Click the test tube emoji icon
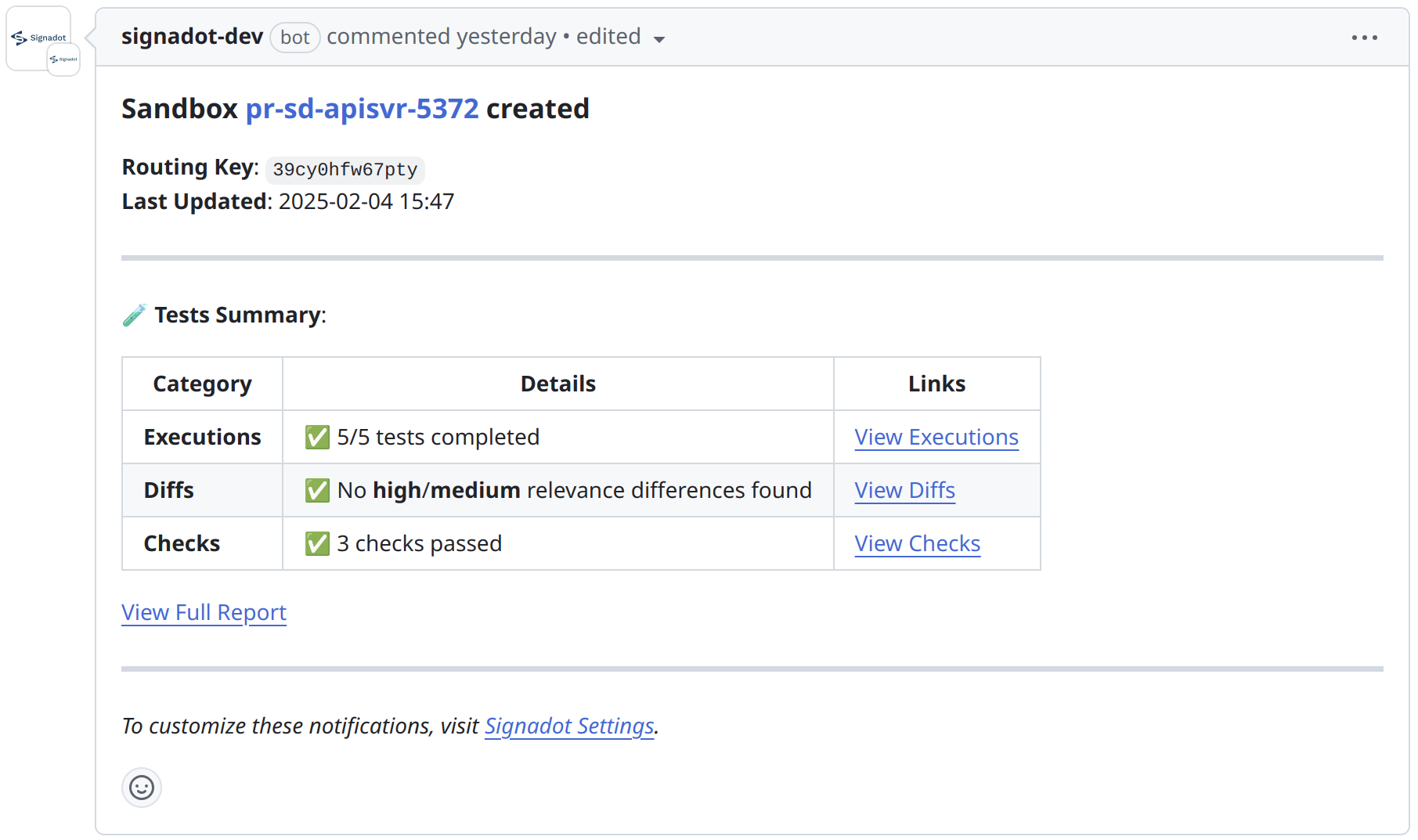 [134, 315]
